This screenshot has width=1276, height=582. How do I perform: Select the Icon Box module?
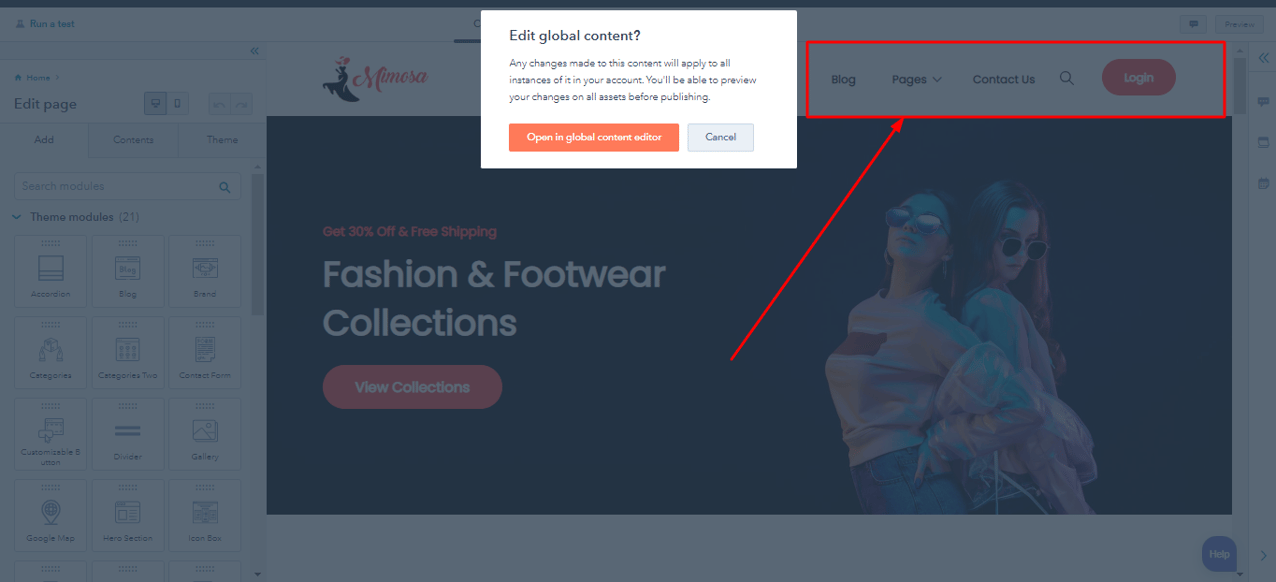(205, 516)
